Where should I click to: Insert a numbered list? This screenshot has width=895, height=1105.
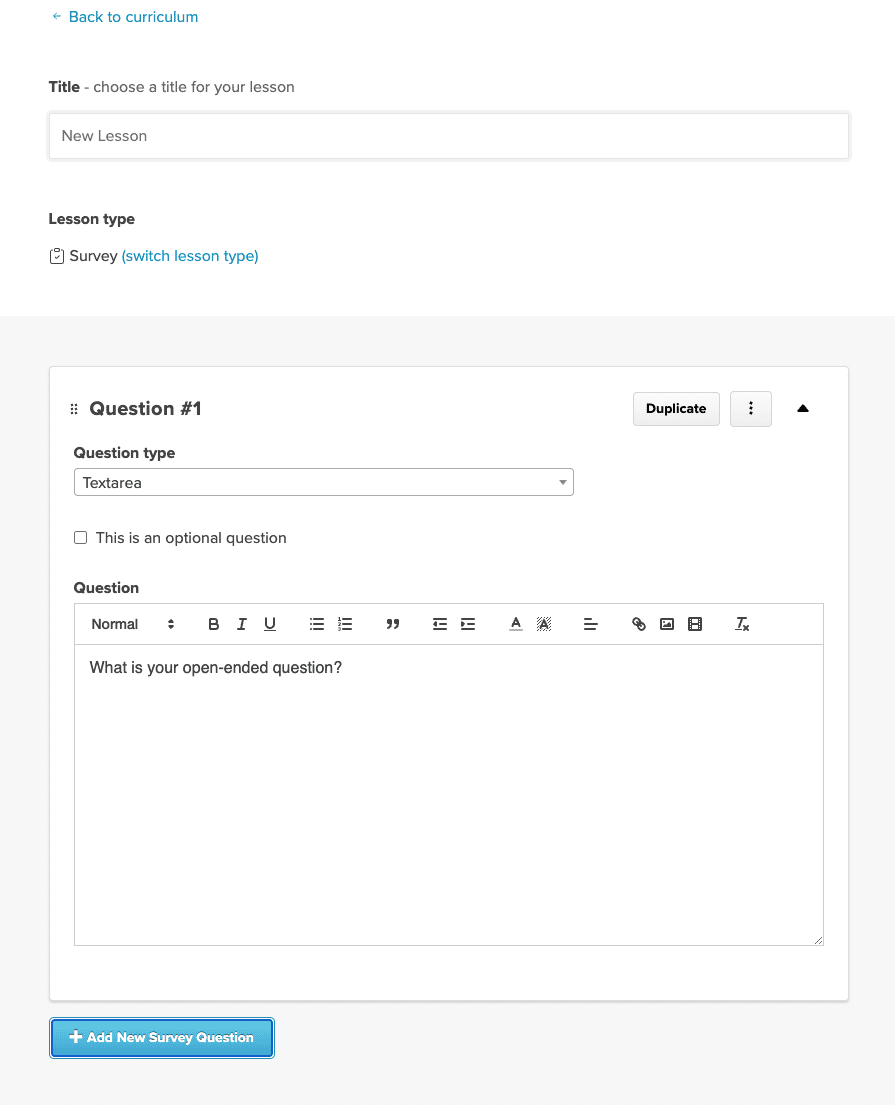345,624
